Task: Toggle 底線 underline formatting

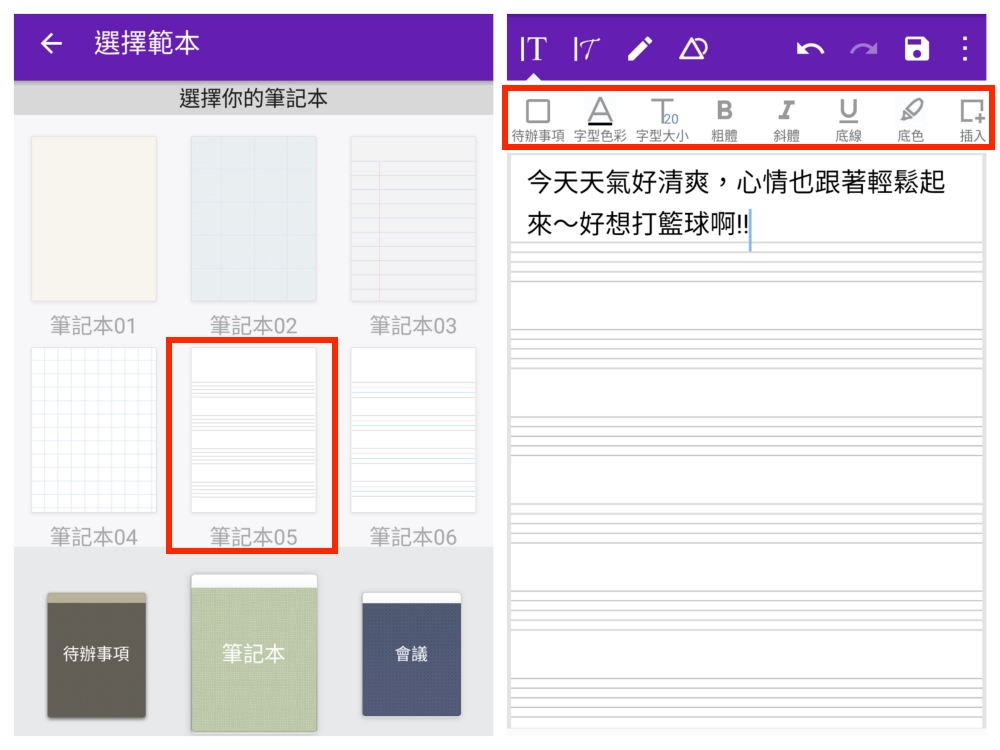Action: point(848,119)
